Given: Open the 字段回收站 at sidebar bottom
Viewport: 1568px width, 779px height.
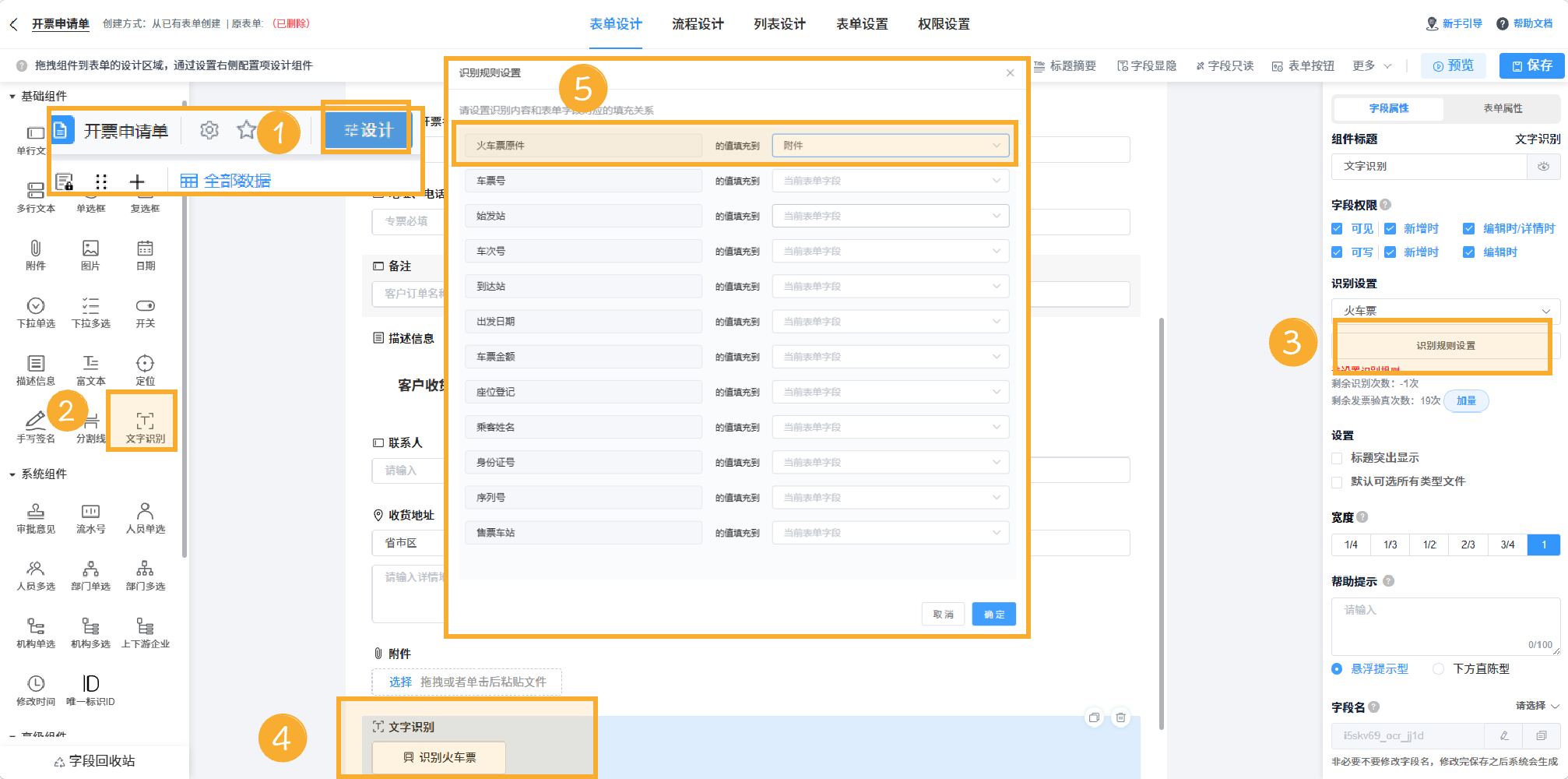Looking at the screenshot, I should click(93, 761).
